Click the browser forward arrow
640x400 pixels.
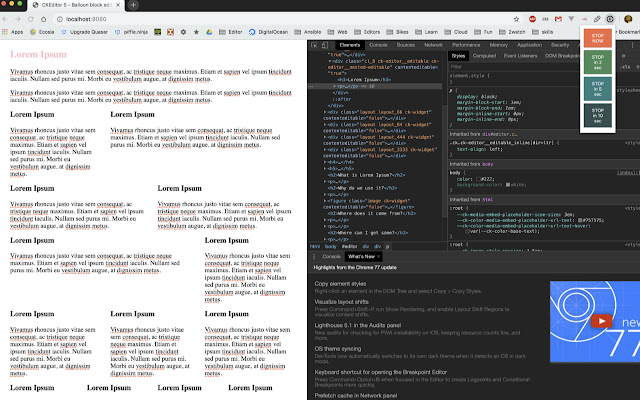(x=18, y=19)
